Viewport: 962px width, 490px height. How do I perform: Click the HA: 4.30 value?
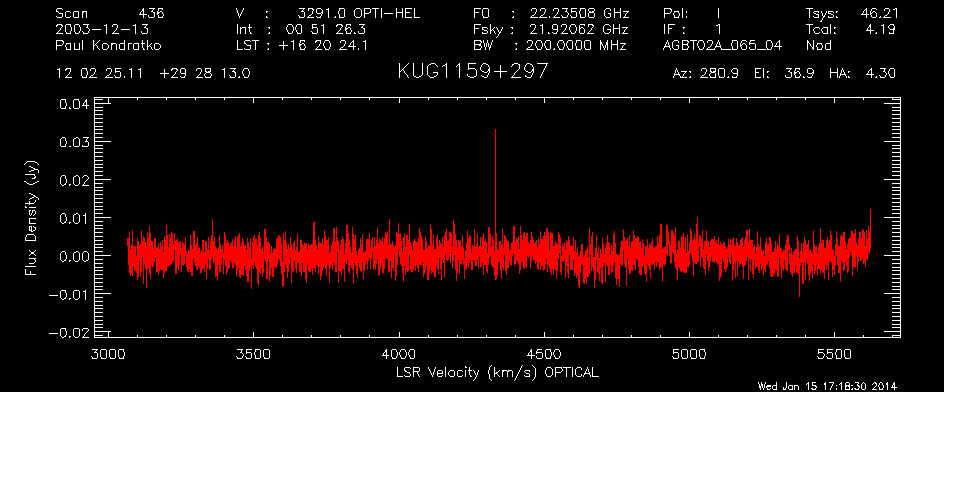pos(862,74)
